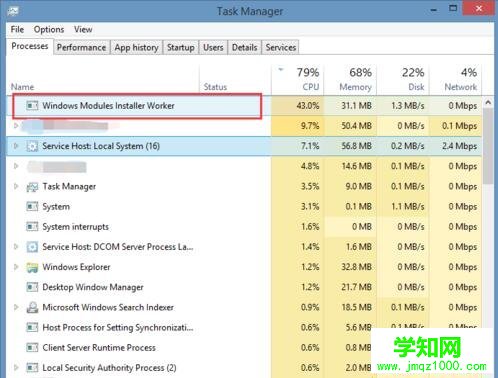Image resolution: width=498 pixels, height=378 pixels.
Task: Click the 18.5 MB Search Indexer memory value
Action: click(x=356, y=307)
